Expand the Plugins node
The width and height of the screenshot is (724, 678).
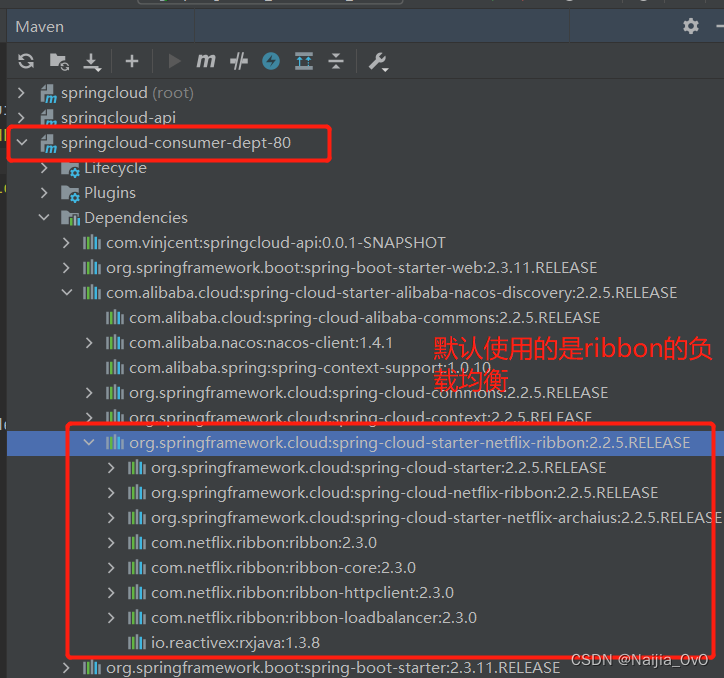coord(44,193)
